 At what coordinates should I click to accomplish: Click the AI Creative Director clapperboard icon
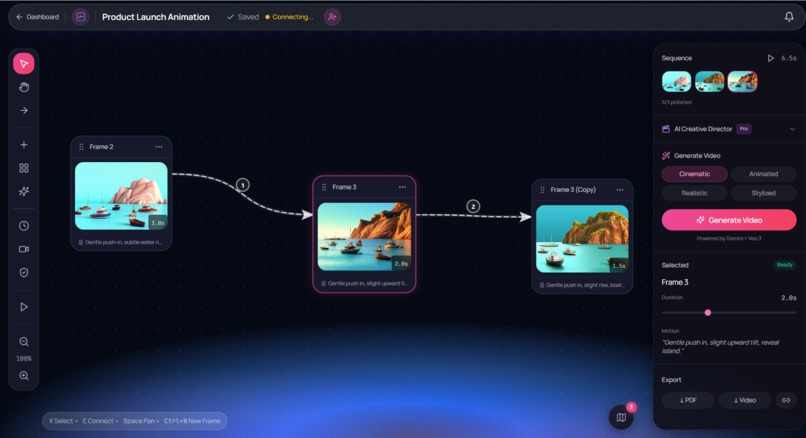[666, 129]
